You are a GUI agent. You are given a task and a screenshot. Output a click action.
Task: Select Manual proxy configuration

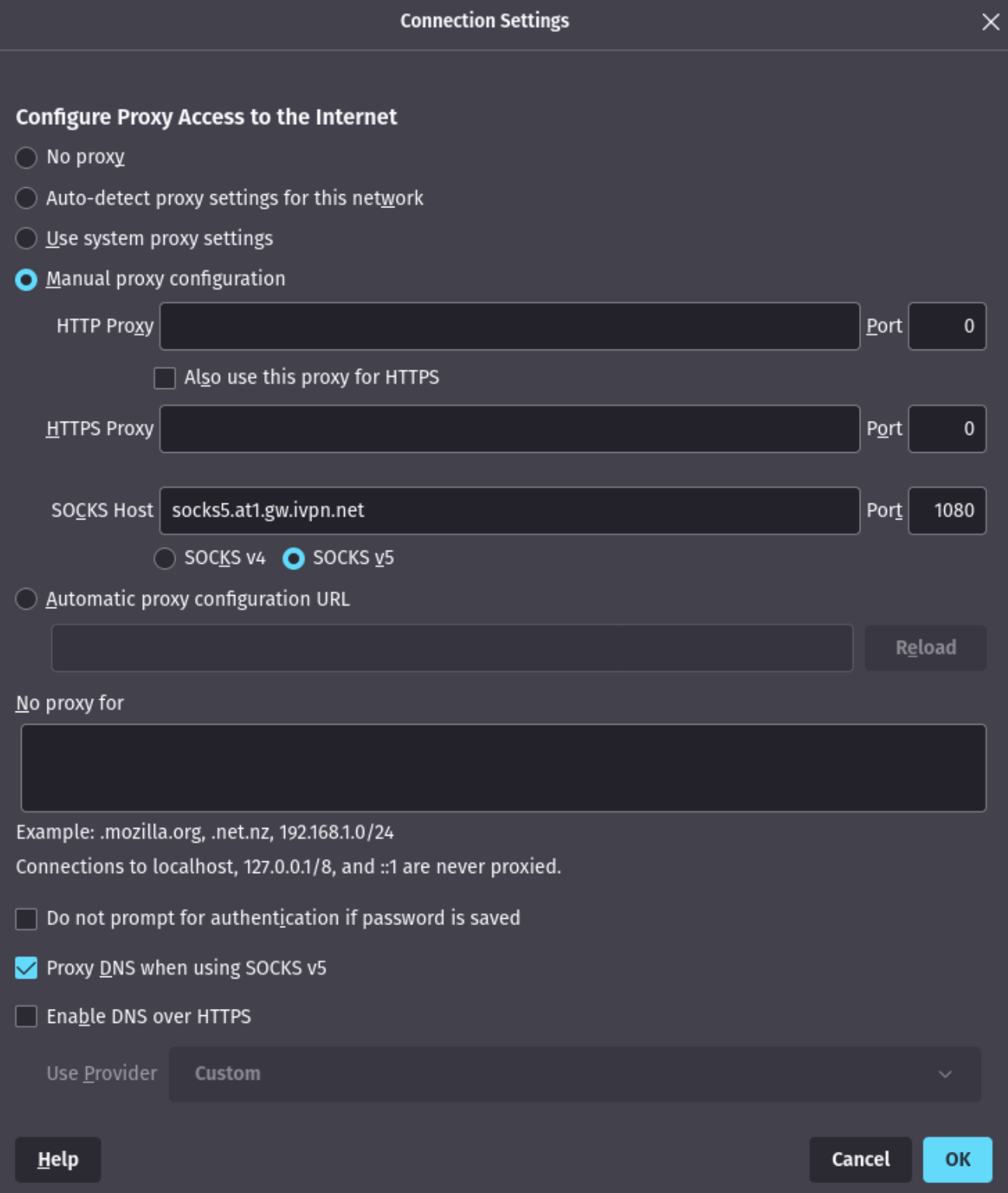(26, 279)
